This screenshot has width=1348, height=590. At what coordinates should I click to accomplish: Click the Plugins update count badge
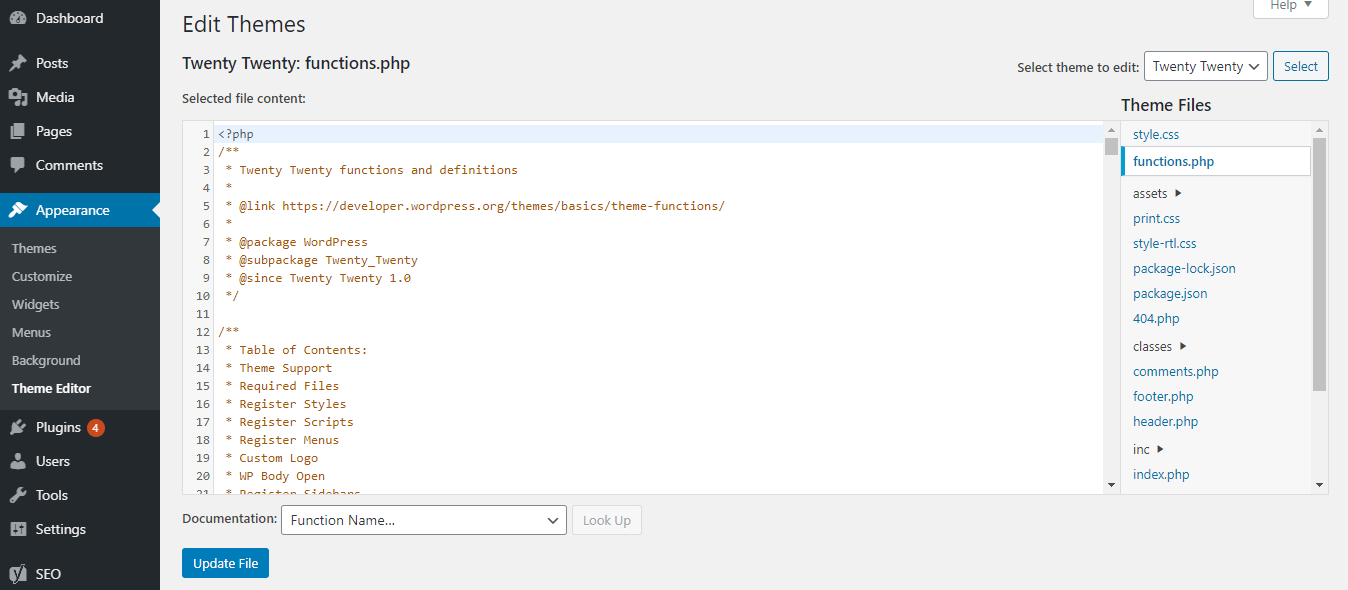(x=95, y=427)
